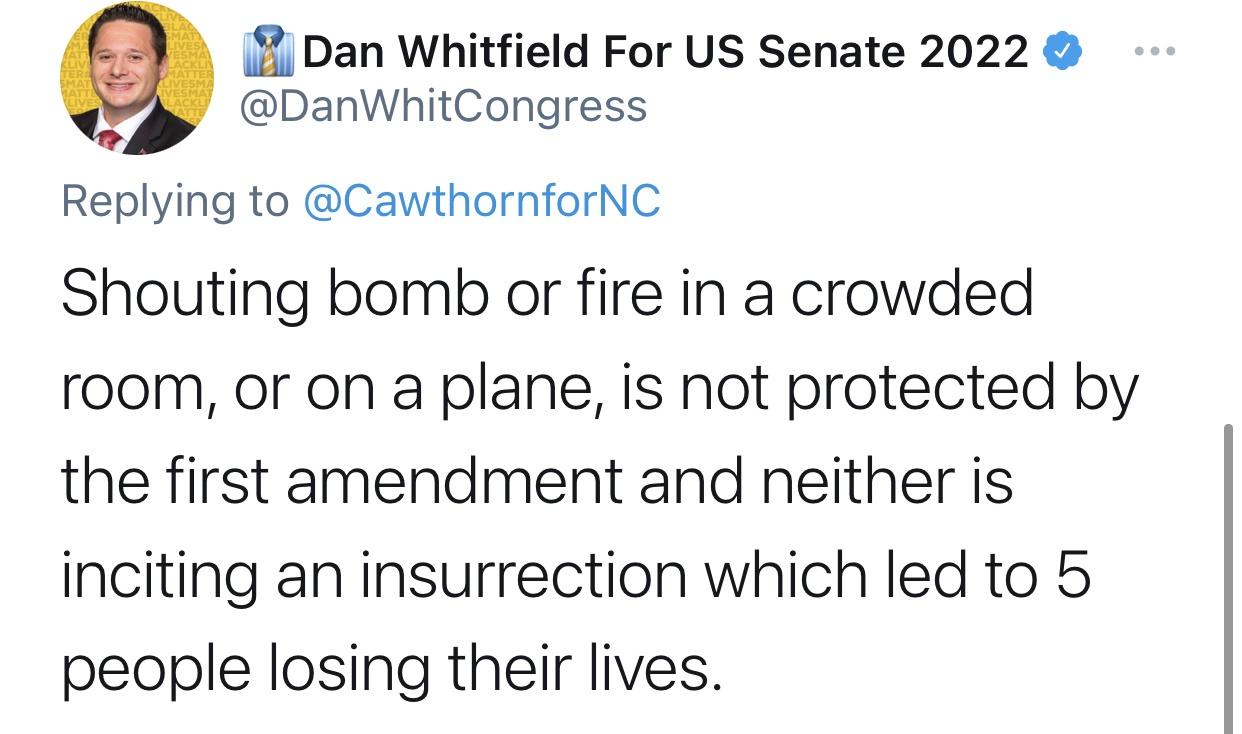
Task: Open the three-dot more options menu
Action: click(1155, 50)
